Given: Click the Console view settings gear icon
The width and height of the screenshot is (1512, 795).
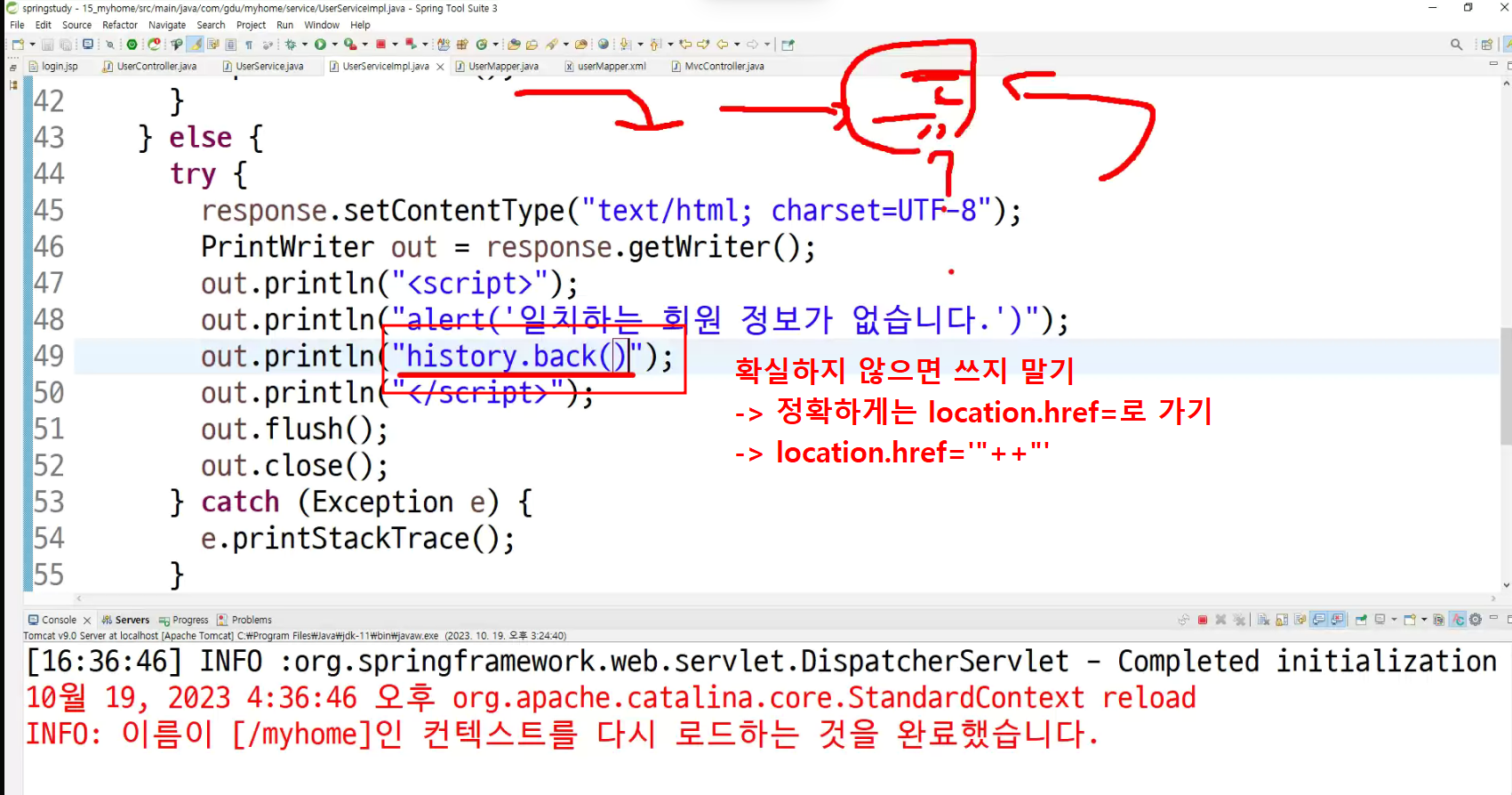Looking at the screenshot, I should point(1476,620).
